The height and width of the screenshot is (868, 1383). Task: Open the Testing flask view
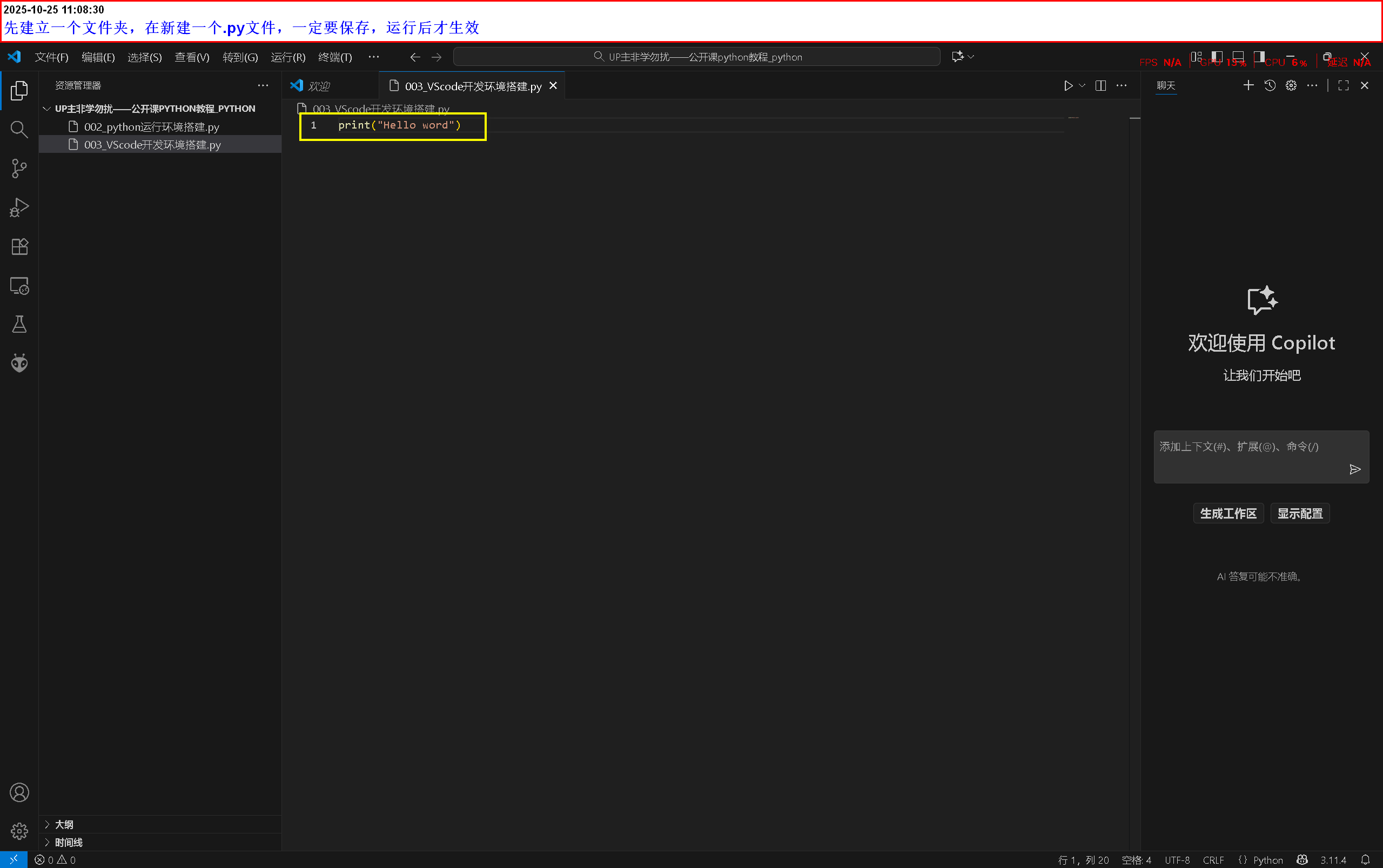point(19,324)
